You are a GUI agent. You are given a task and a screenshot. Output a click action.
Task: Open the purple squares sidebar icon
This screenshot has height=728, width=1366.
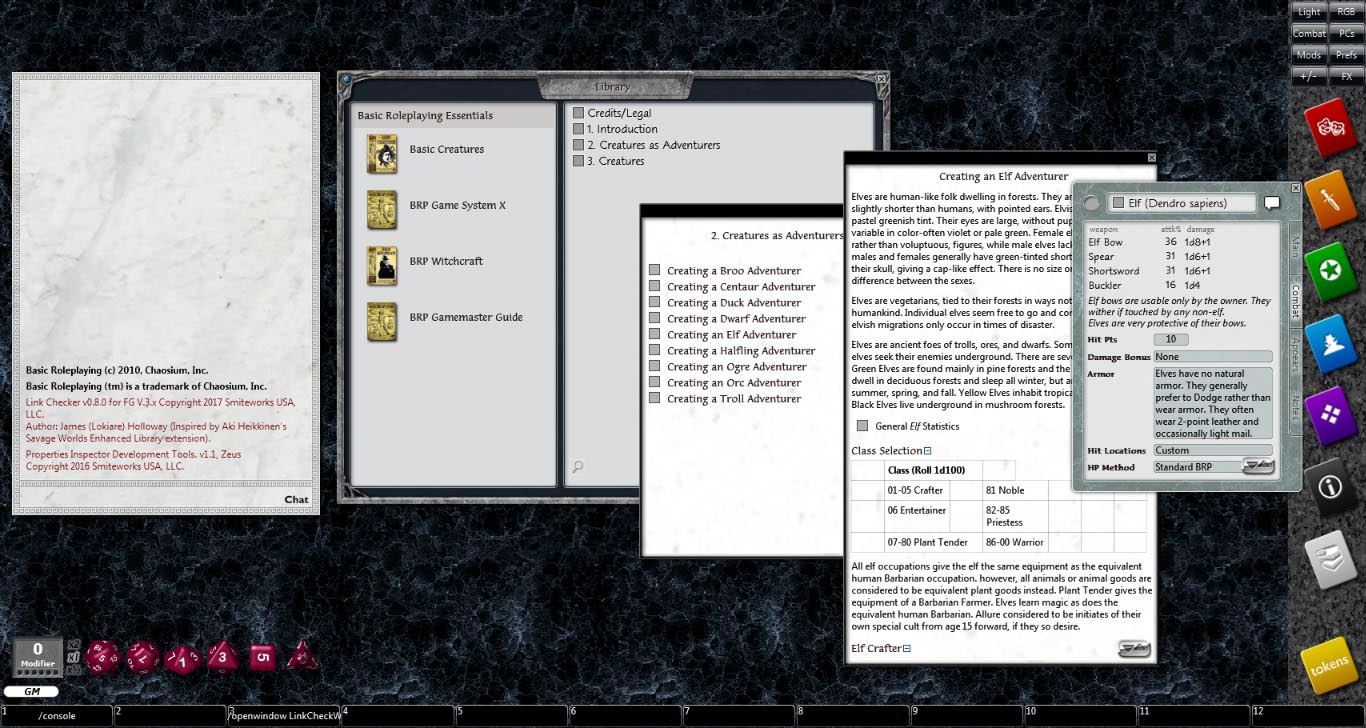point(1329,414)
